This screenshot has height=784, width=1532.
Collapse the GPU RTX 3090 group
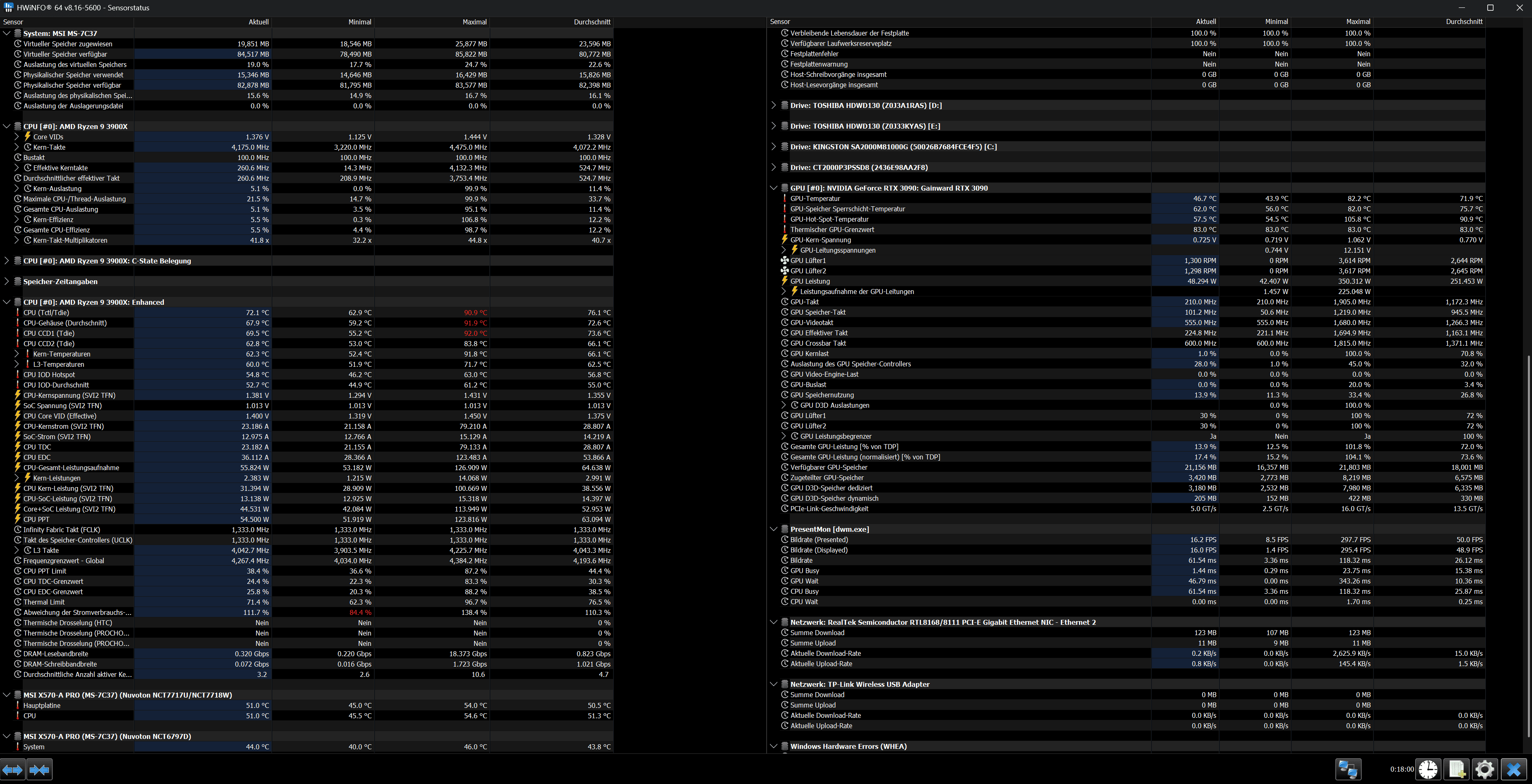[773, 188]
